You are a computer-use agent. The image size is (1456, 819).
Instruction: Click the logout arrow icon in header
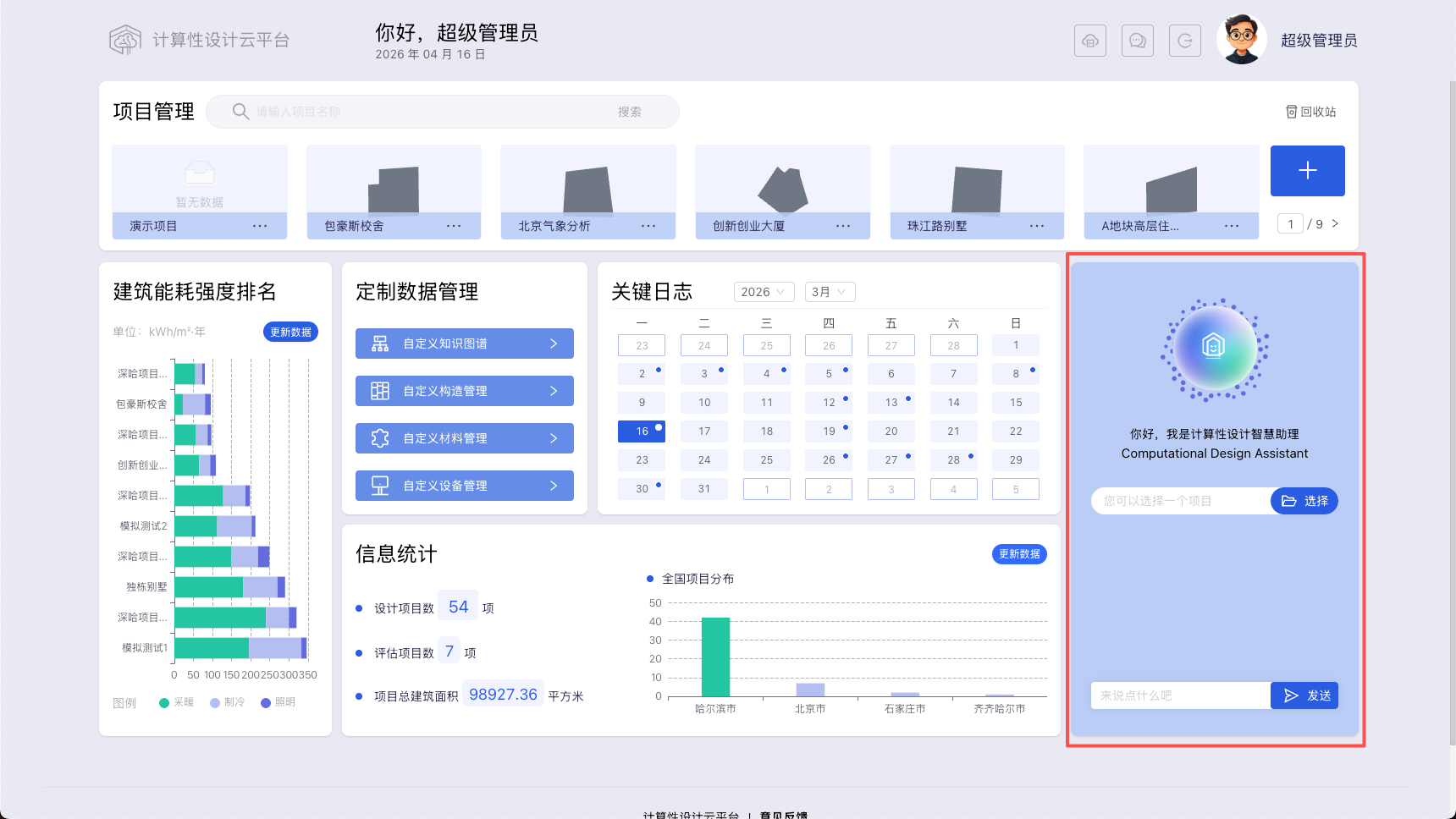pos(1185,41)
